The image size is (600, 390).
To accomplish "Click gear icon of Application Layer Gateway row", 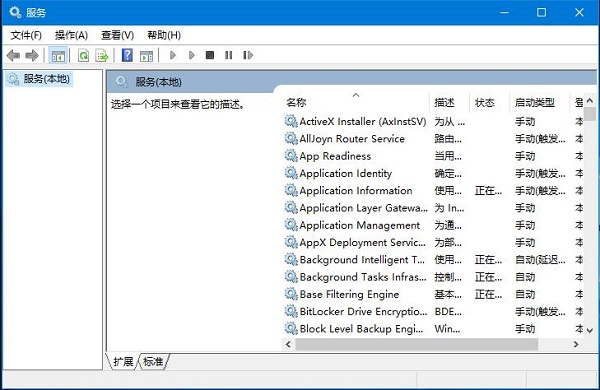I will coord(291,208).
